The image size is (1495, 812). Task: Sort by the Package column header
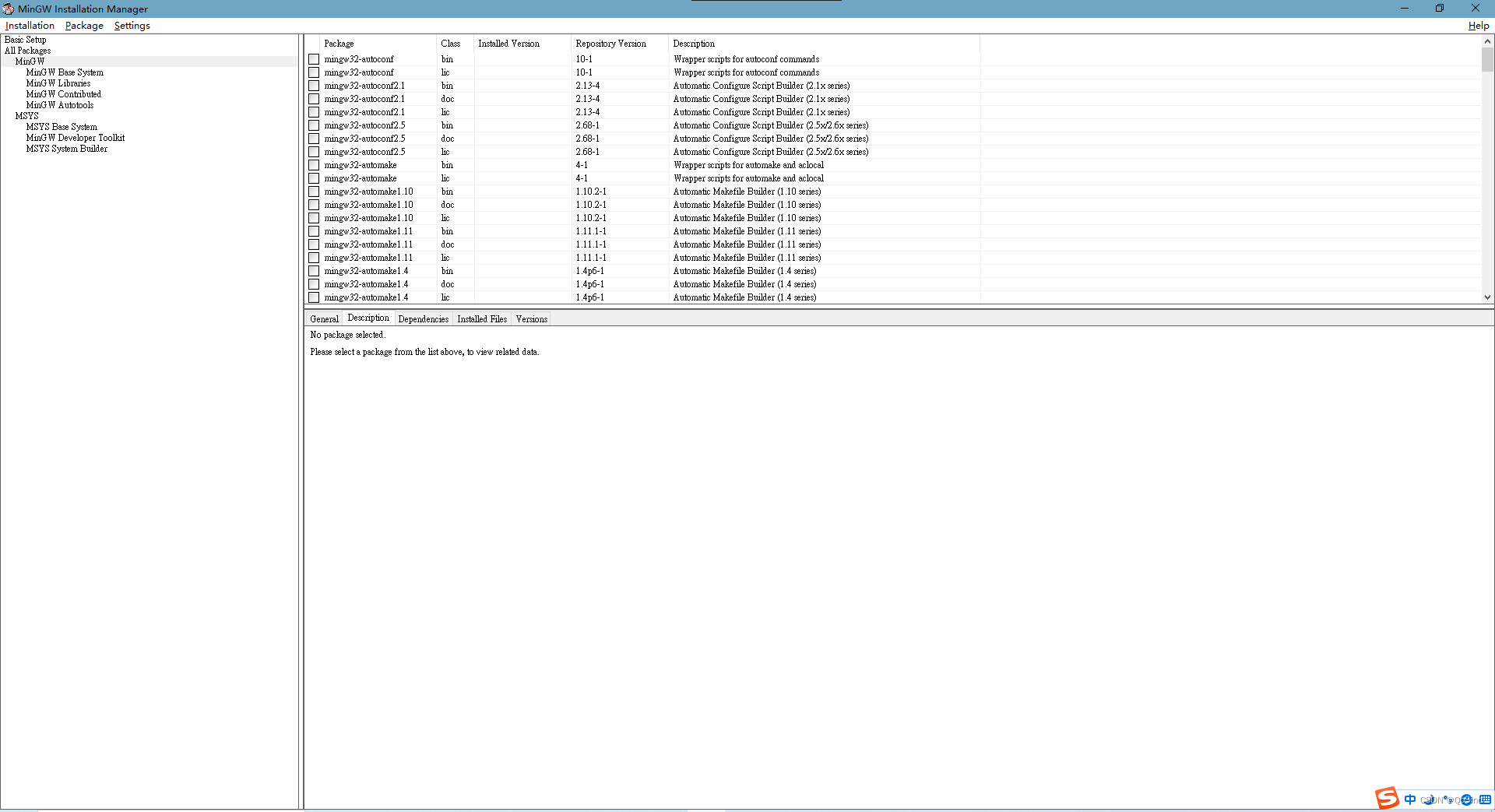[378, 44]
